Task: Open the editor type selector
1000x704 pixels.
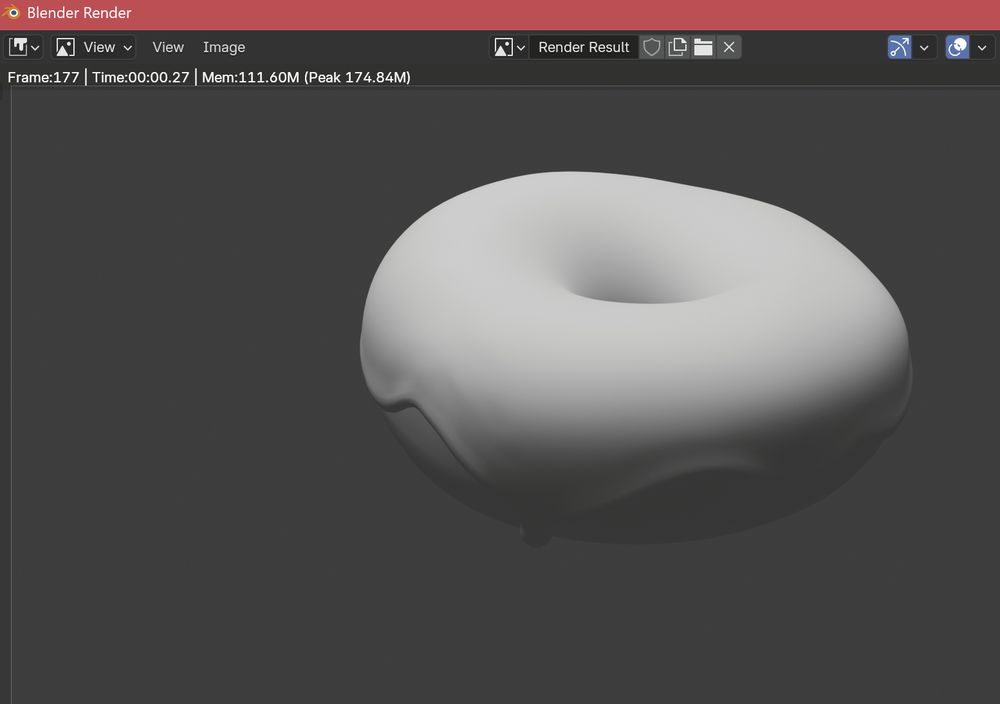Action: coord(24,47)
